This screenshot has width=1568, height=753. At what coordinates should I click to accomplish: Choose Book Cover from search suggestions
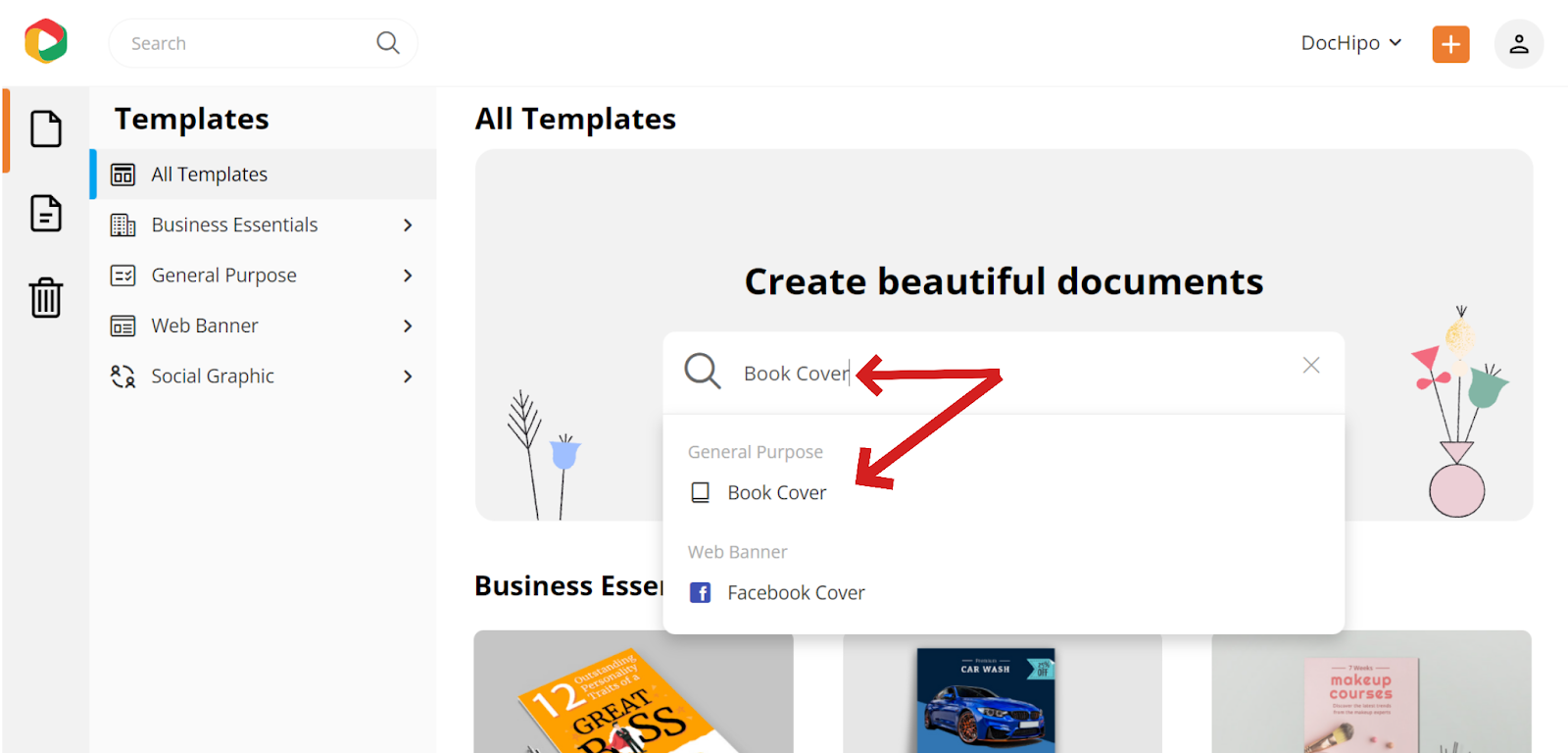[x=777, y=493]
